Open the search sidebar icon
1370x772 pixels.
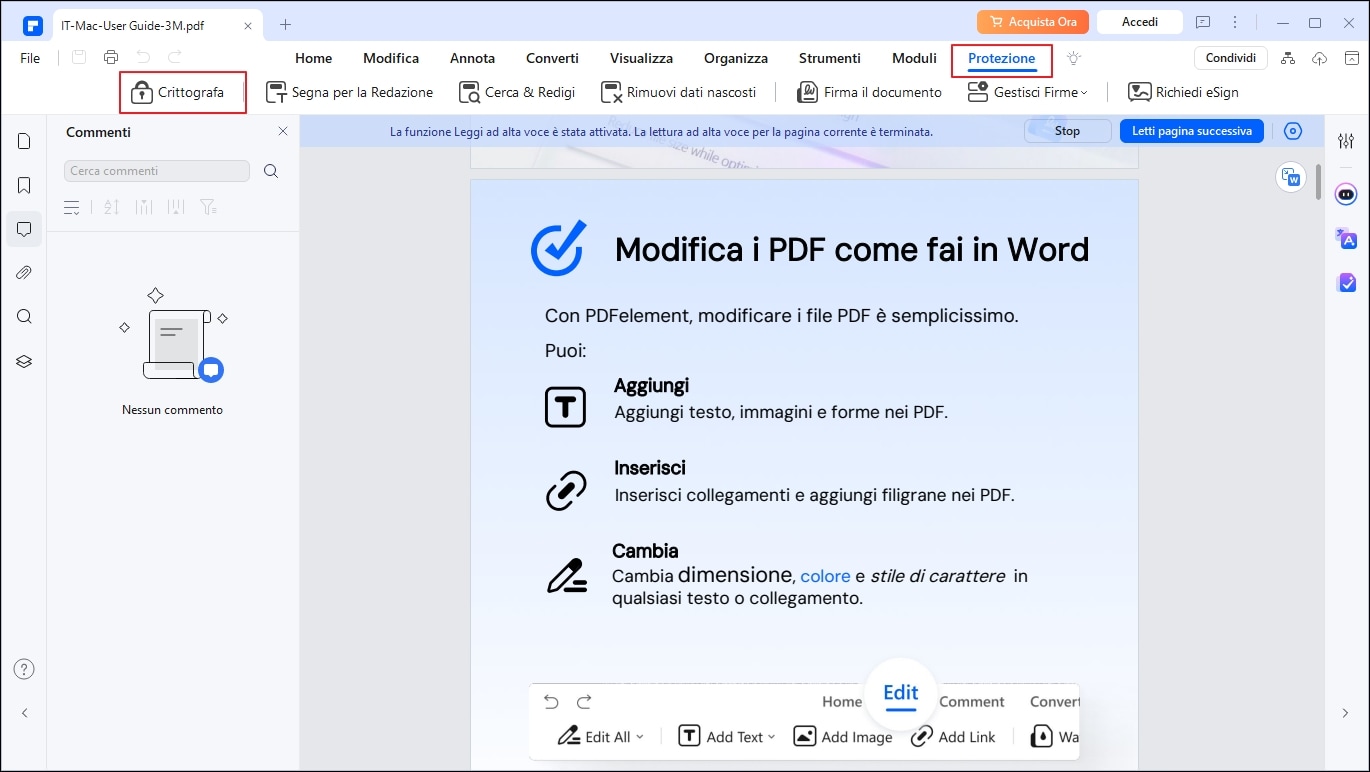(24, 317)
